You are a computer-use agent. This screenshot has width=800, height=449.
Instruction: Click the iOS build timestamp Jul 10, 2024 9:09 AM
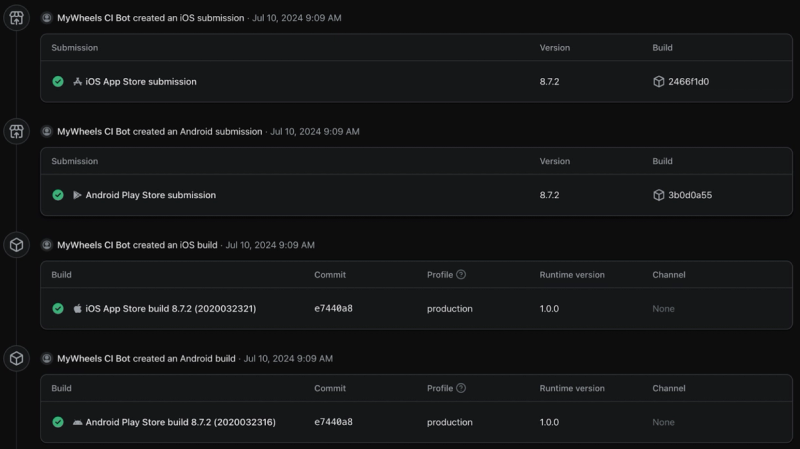point(270,245)
